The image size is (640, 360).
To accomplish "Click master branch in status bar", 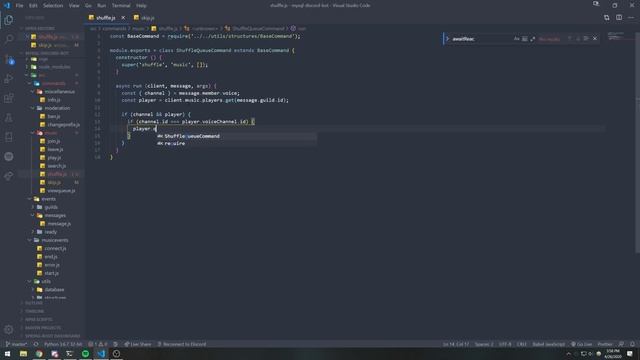I will 16,344.
